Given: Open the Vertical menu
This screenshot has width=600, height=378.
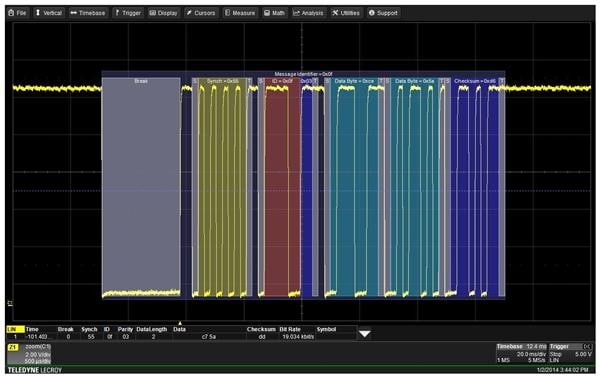Looking at the screenshot, I should point(49,13).
